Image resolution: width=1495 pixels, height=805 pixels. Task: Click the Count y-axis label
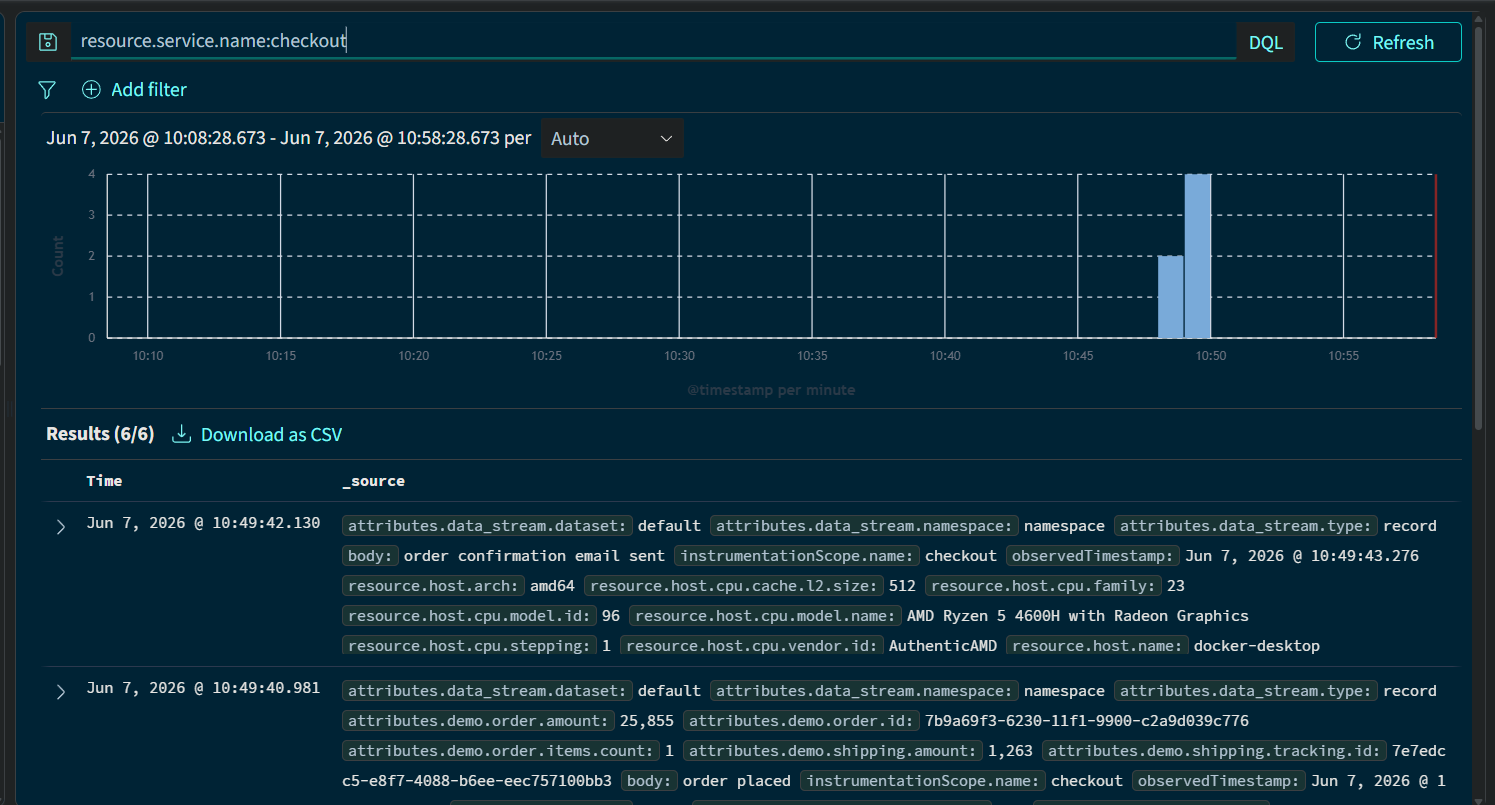tap(58, 256)
